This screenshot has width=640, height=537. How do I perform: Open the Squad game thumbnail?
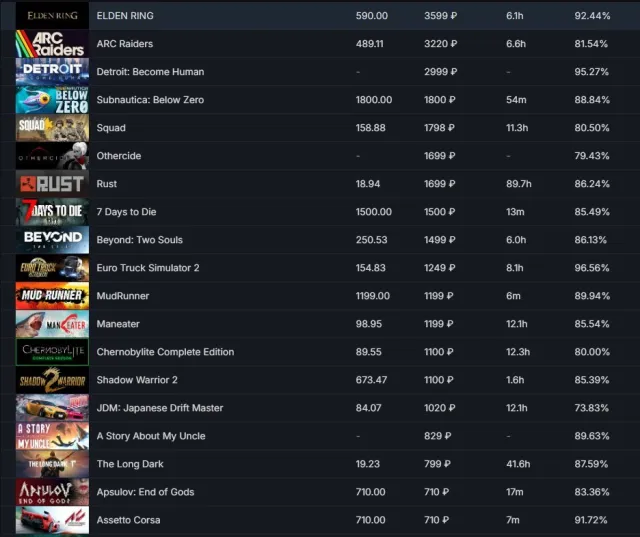click(52, 128)
